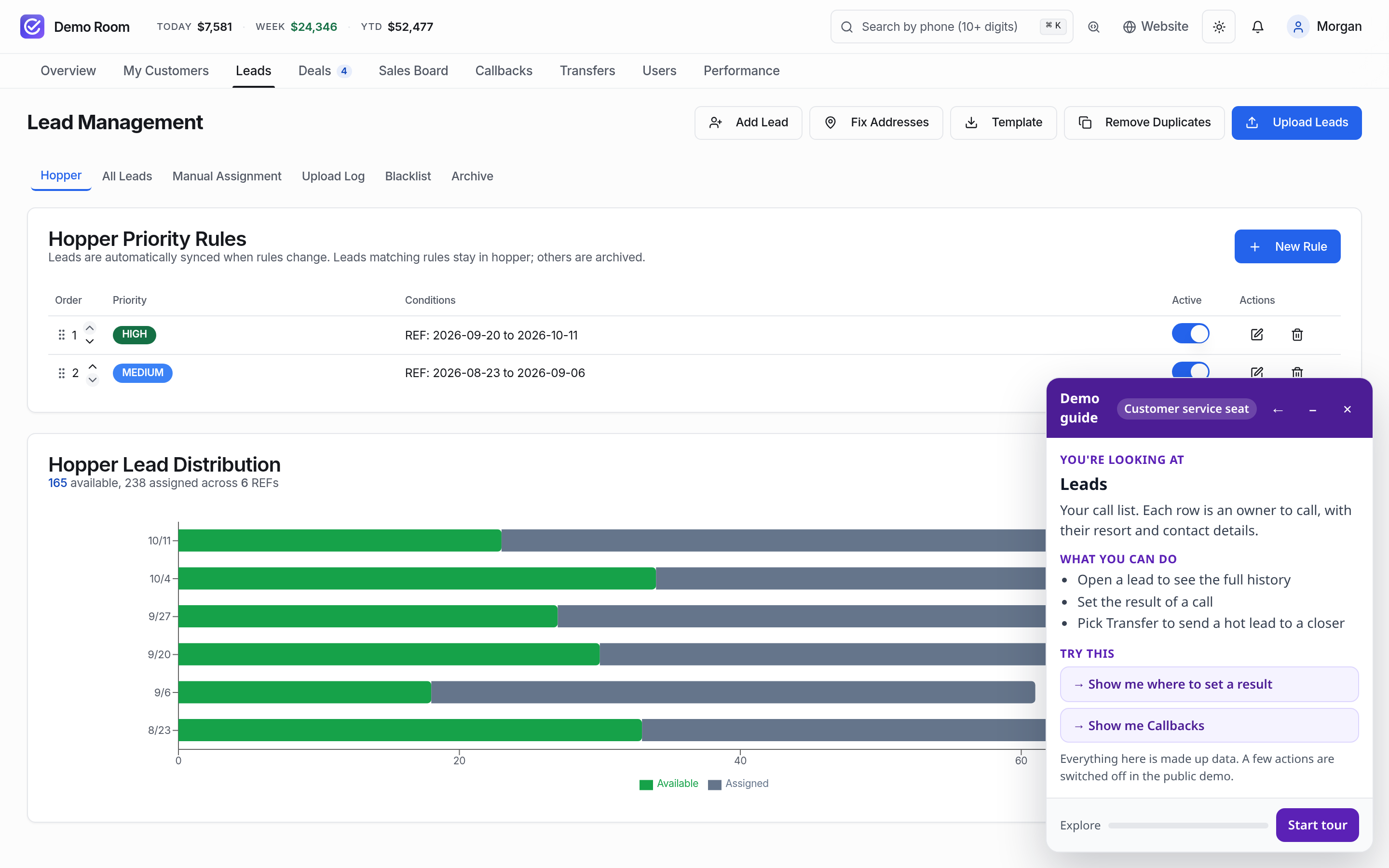
Task: Open the Sales Board tab
Action: click(x=413, y=70)
